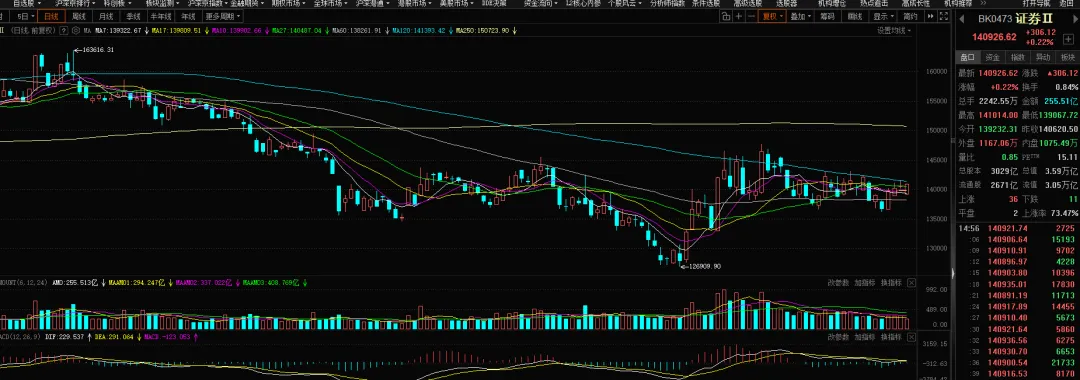The image size is (1080, 380).
Task: Toggle the 筹码 chip distribution view
Action: coord(827,16)
